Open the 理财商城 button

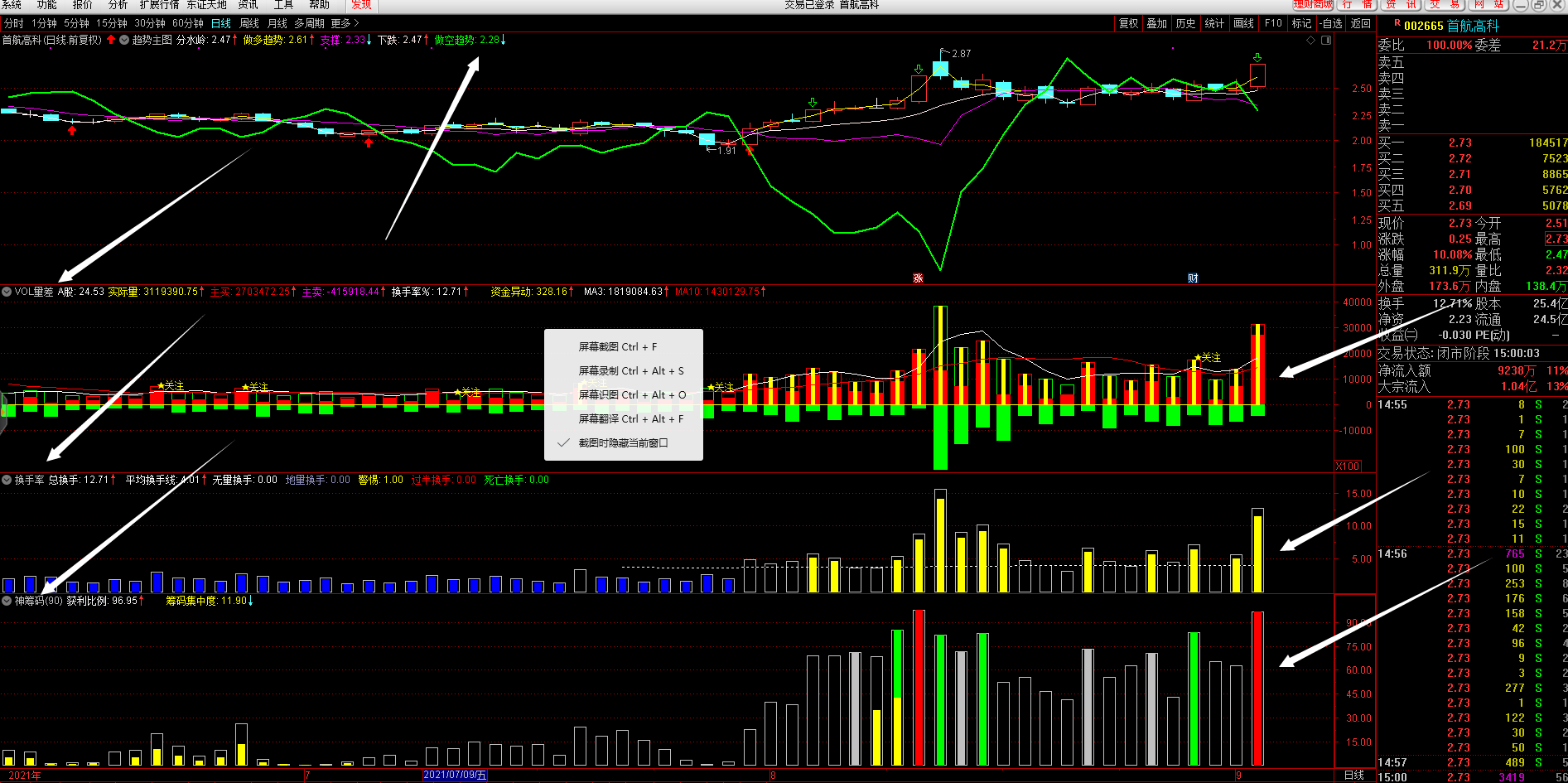point(1313,5)
